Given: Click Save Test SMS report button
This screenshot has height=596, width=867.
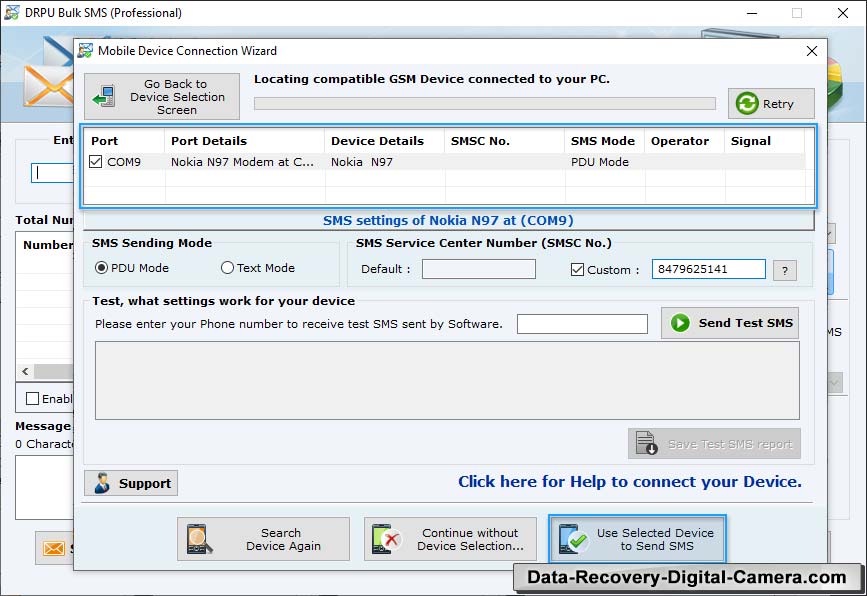Looking at the screenshot, I should [714, 443].
